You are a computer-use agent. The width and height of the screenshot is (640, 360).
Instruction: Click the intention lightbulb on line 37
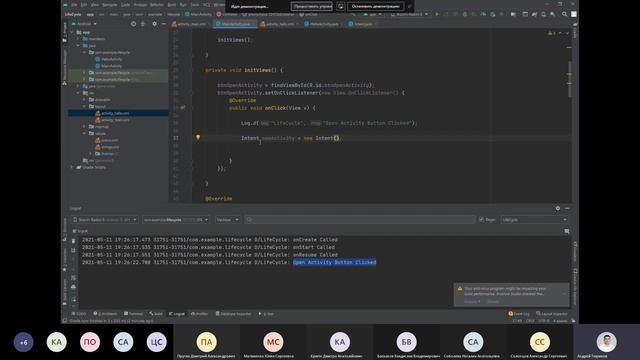pyautogui.click(x=198, y=138)
